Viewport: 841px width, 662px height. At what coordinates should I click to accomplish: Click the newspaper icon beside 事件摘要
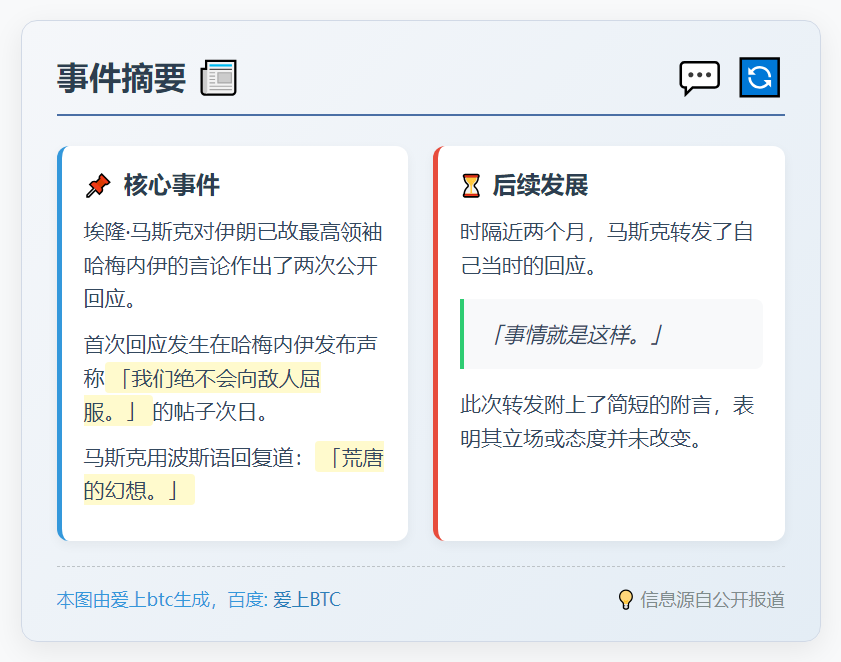tap(218, 78)
